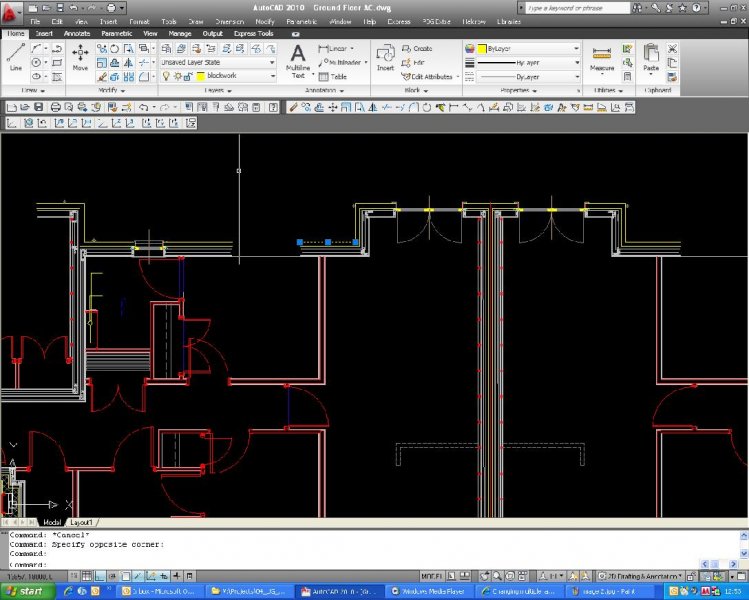749x600 pixels.
Task: Click Create in the Block panel
Action: point(418,48)
